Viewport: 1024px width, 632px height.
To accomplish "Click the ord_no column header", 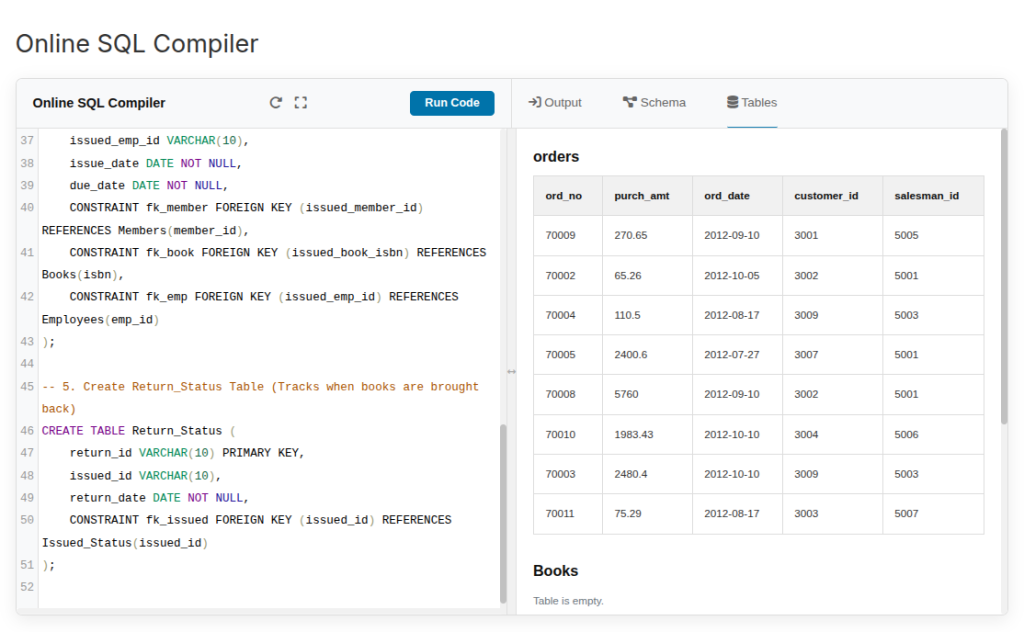I will tap(564, 196).
